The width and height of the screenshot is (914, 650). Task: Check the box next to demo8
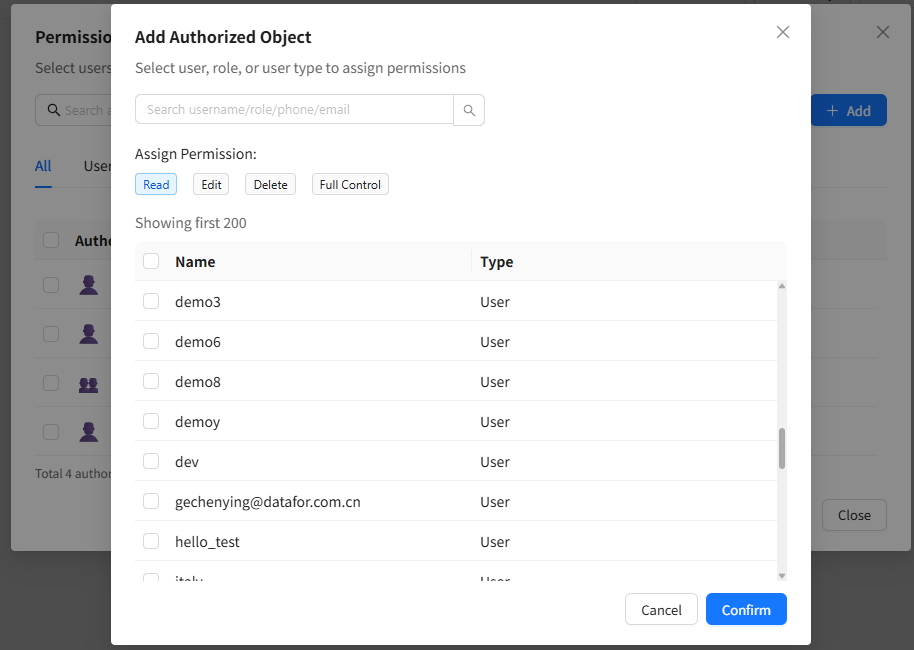[x=151, y=381]
